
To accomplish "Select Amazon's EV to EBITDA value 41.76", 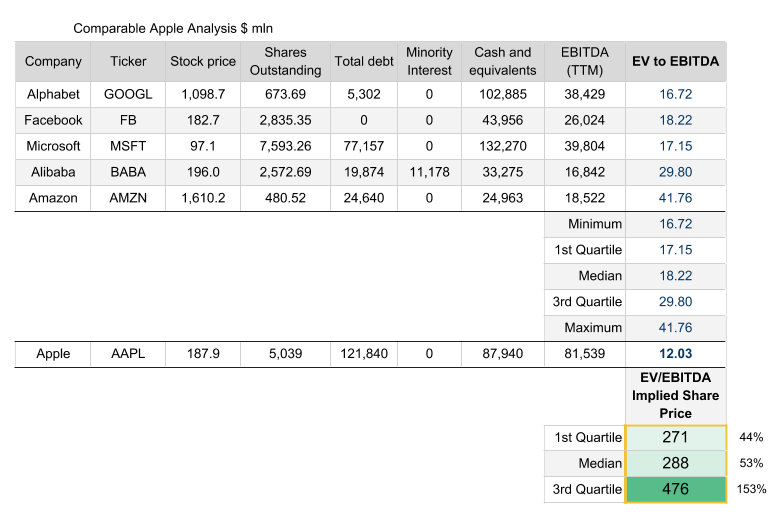I will (x=675, y=198).
